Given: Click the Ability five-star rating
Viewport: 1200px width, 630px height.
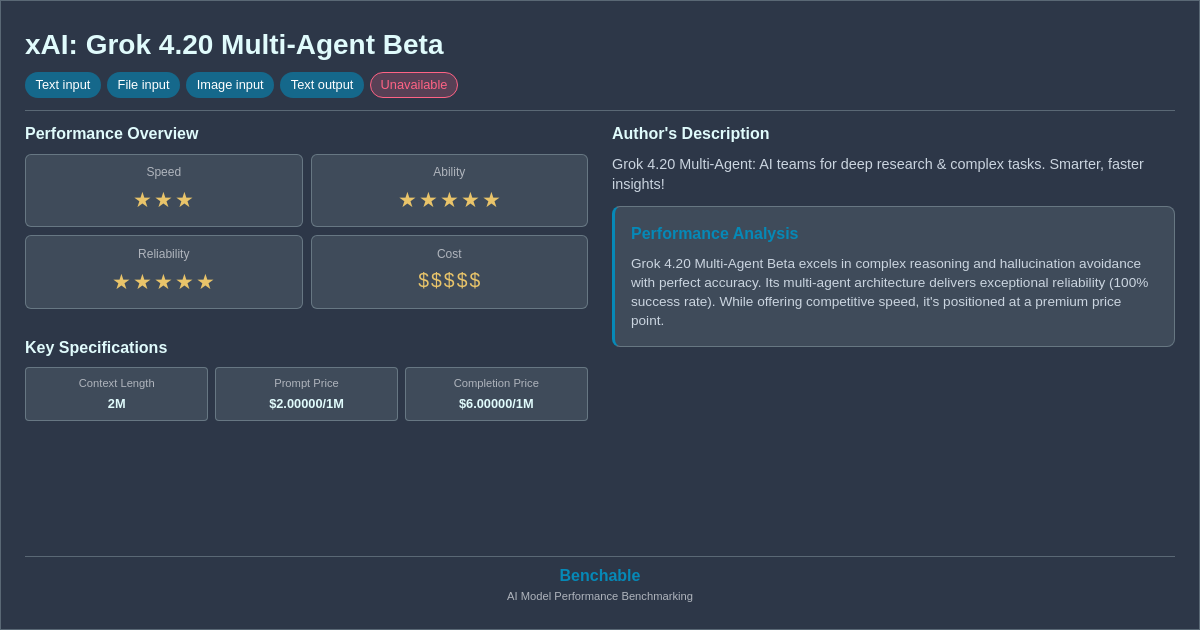Looking at the screenshot, I should [x=449, y=200].
